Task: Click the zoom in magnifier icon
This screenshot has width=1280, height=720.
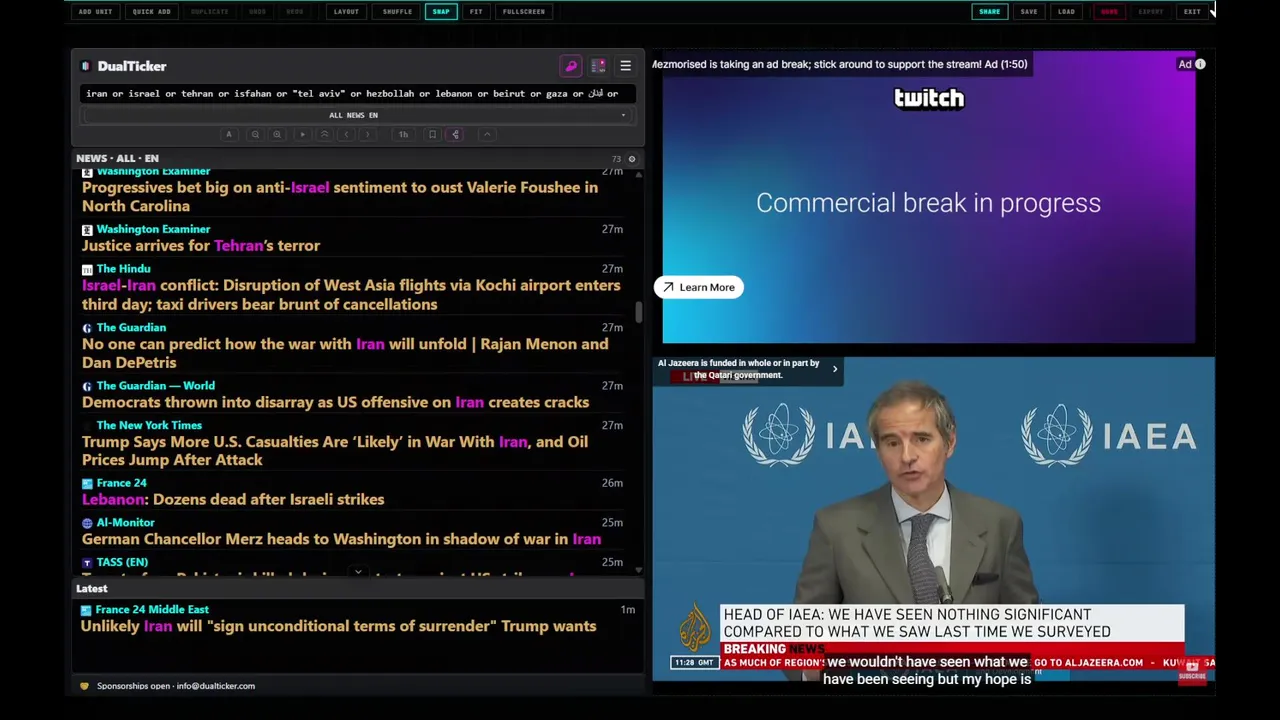Action: (x=277, y=134)
